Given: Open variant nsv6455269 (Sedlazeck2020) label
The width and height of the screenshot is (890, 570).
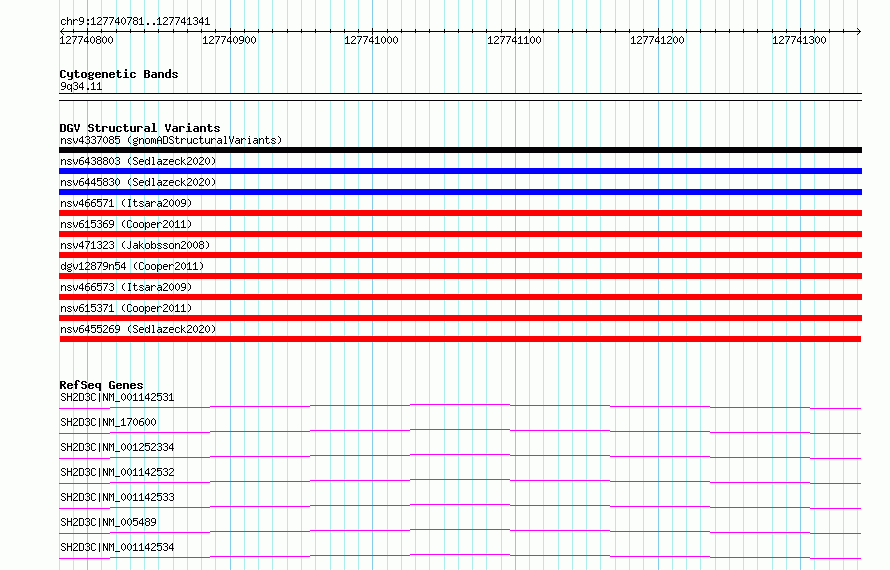Looking at the screenshot, I should [x=138, y=329].
